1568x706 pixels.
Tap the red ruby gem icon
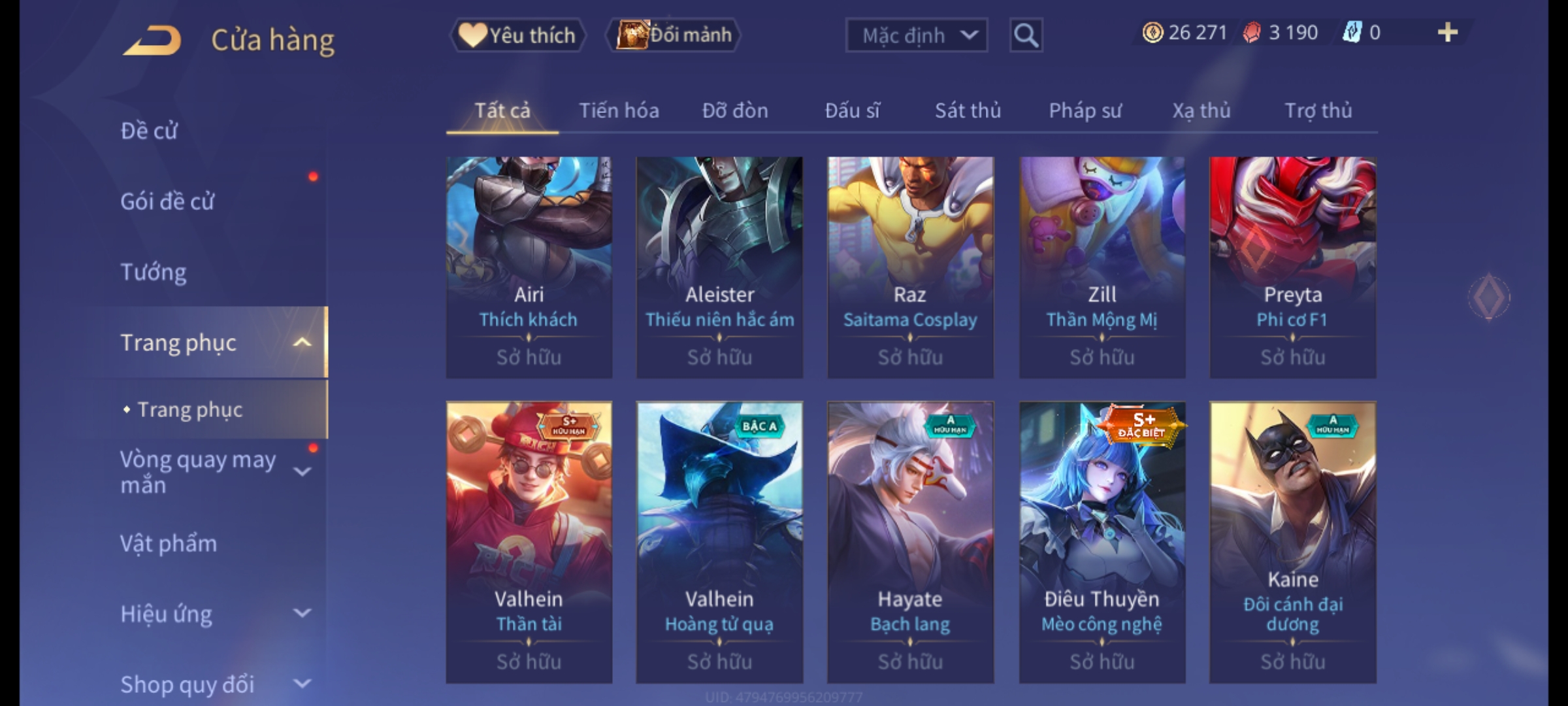1252,33
